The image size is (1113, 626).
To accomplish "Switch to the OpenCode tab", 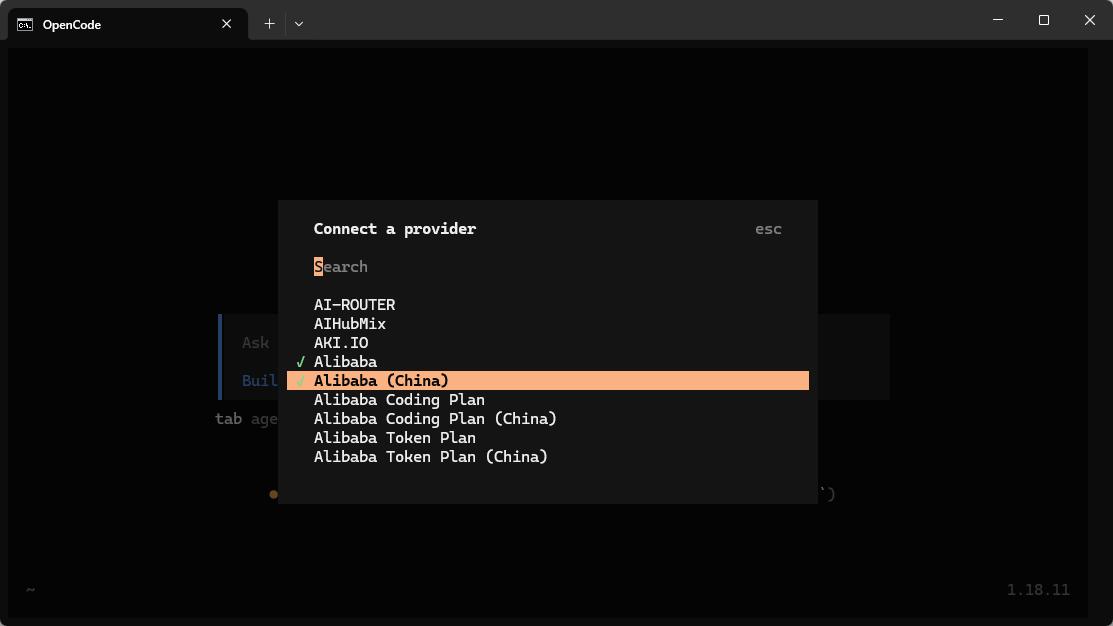I will [128, 24].
